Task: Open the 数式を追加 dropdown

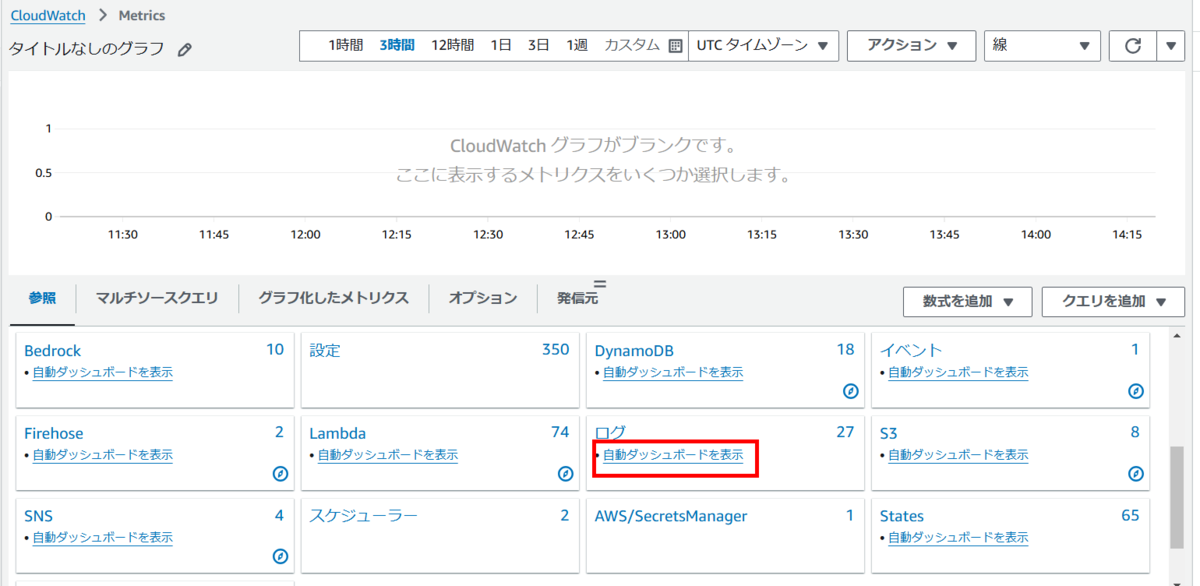Action: click(967, 302)
